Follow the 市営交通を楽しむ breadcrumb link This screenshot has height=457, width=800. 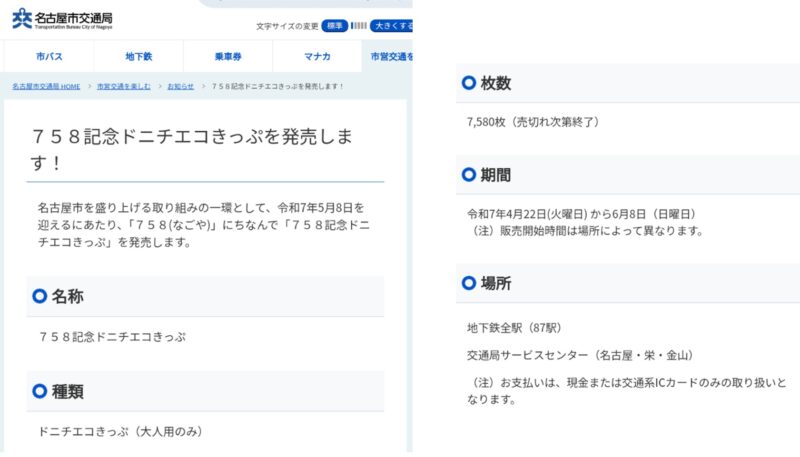click(x=124, y=86)
